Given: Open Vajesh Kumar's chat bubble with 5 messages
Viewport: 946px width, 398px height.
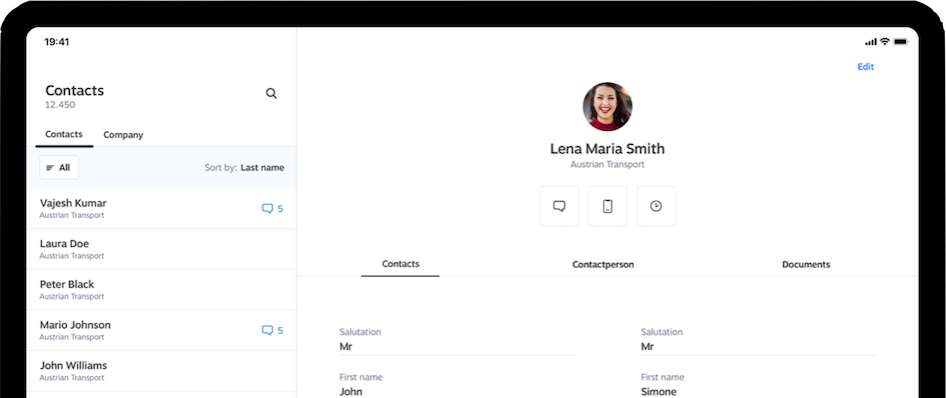Looking at the screenshot, I should point(272,209).
